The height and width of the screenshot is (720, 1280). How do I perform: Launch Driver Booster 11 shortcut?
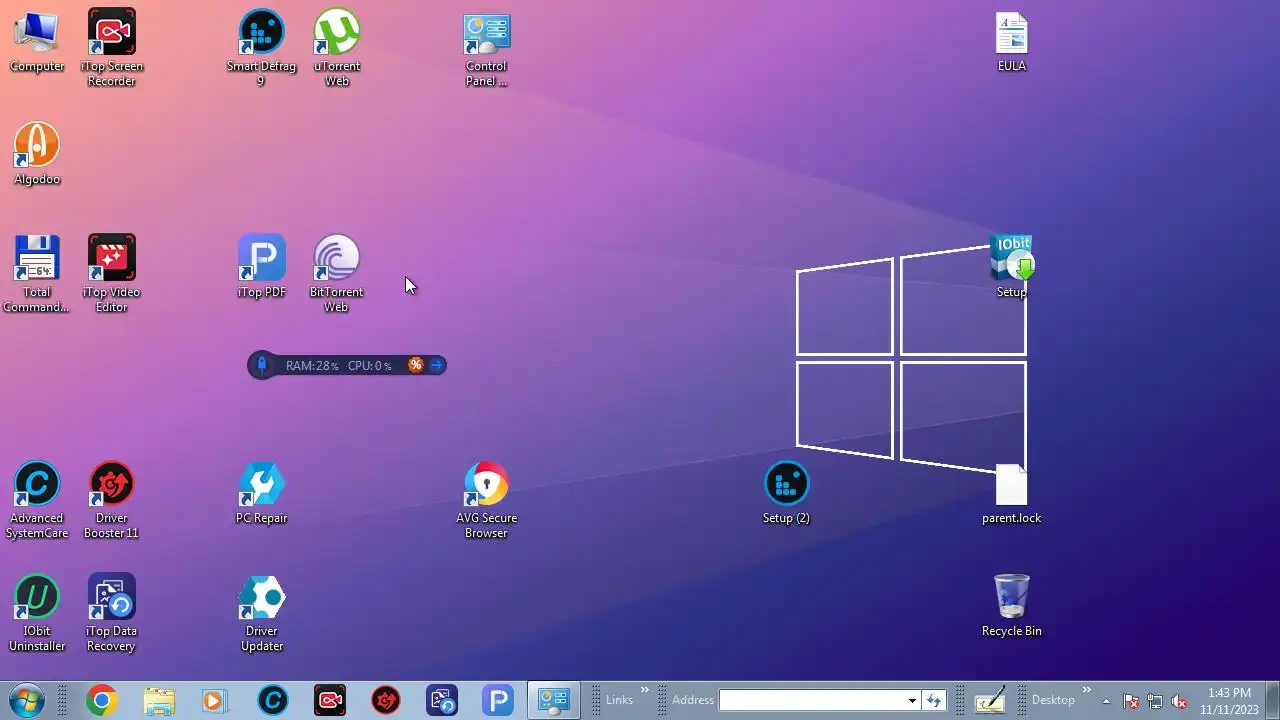click(x=111, y=499)
